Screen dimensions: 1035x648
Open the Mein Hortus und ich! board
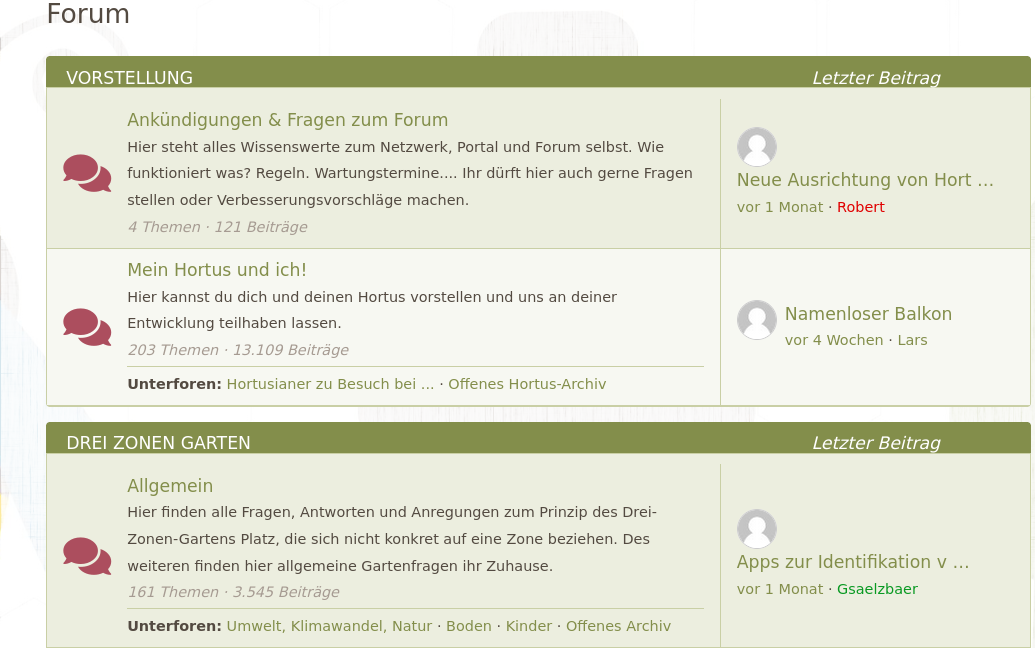pos(217,270)
